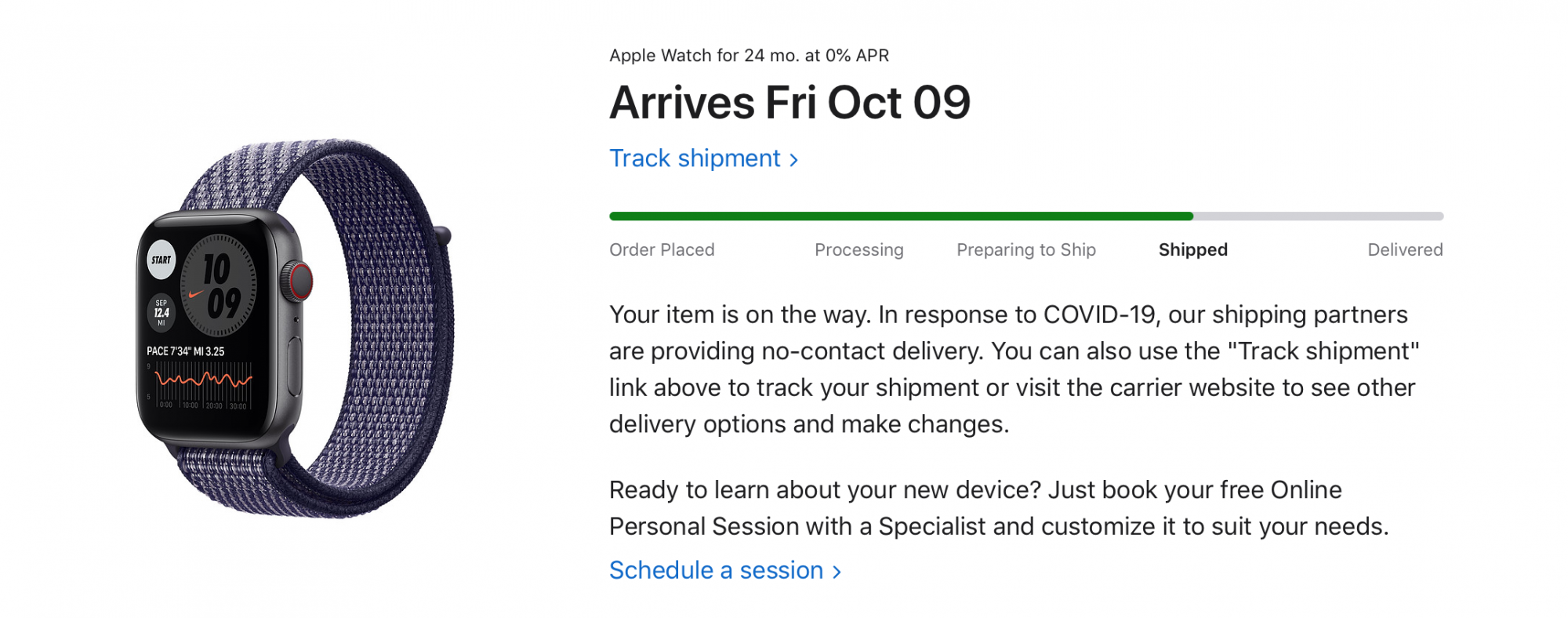This screenshot has height=618, width=1568.
Task: Click the Nike swoosh logo on watch face
Action: tap(196, 294)
